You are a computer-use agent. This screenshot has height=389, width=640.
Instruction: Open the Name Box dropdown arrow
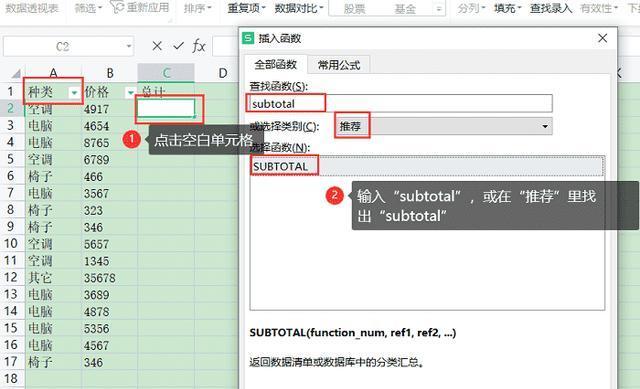tap(129, 47)
